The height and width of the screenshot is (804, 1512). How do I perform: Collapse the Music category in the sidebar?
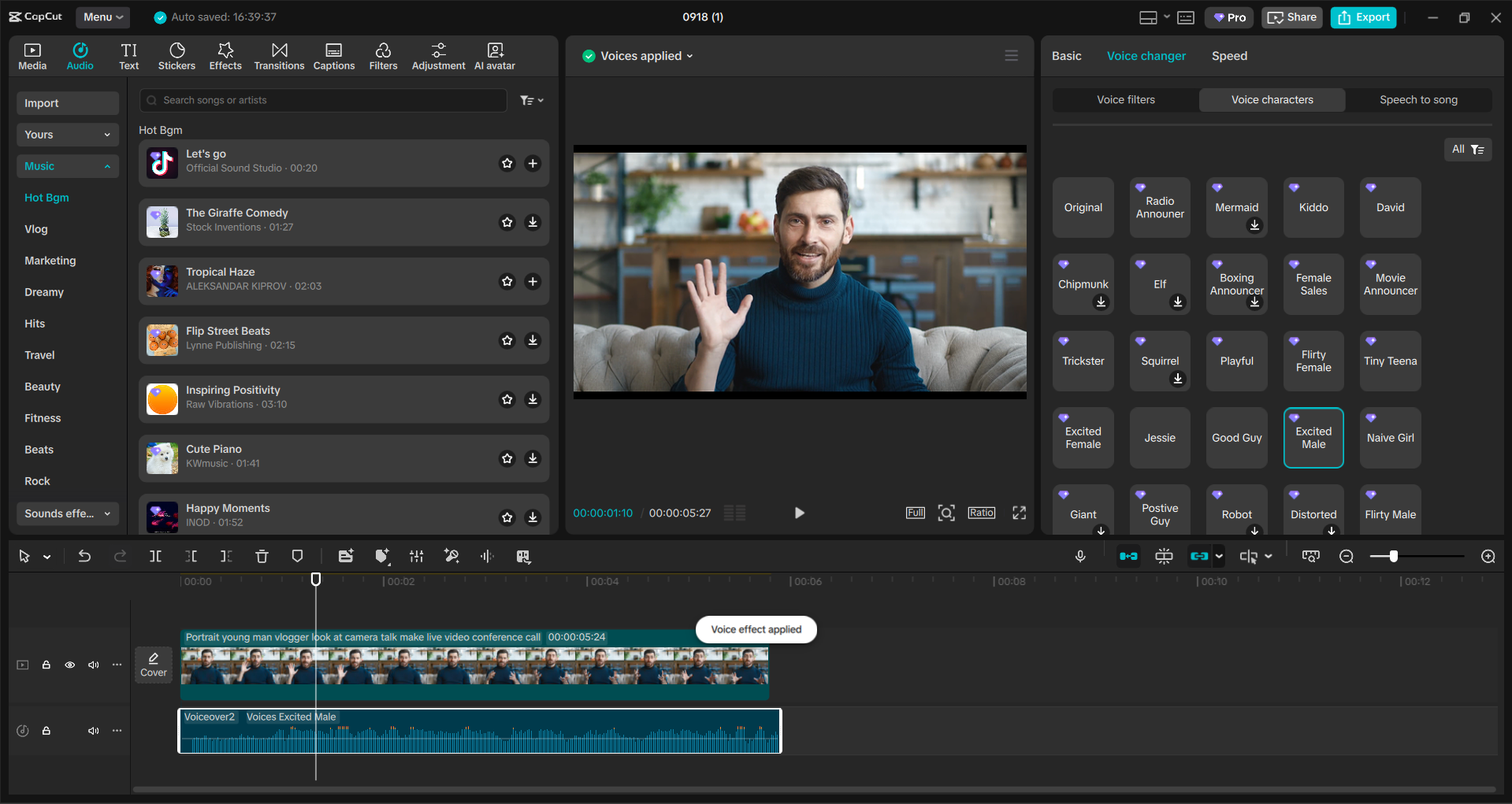click(108, 165)
